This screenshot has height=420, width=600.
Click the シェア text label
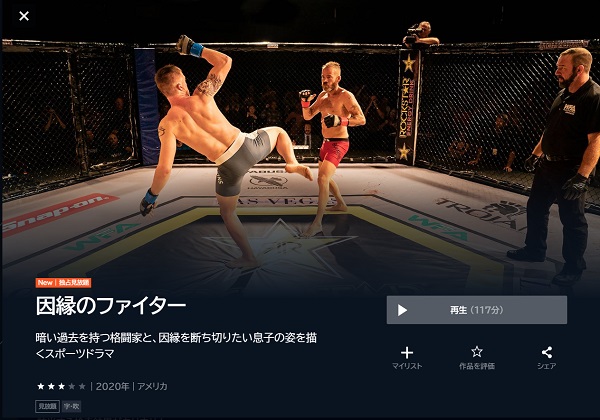pyautogui.click(x=546, y=366)
